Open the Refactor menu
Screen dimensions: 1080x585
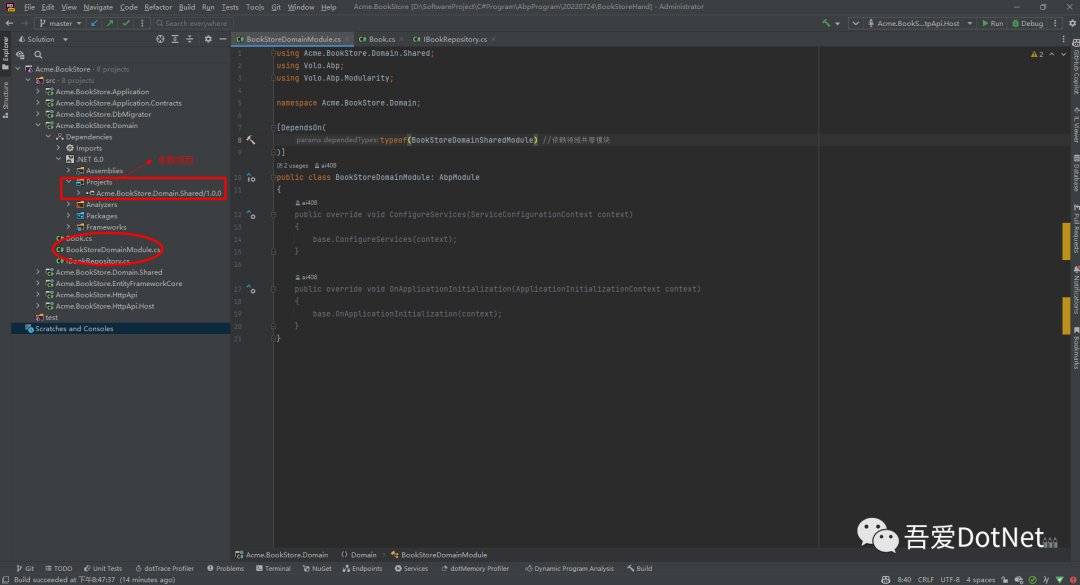coord(158,7)
